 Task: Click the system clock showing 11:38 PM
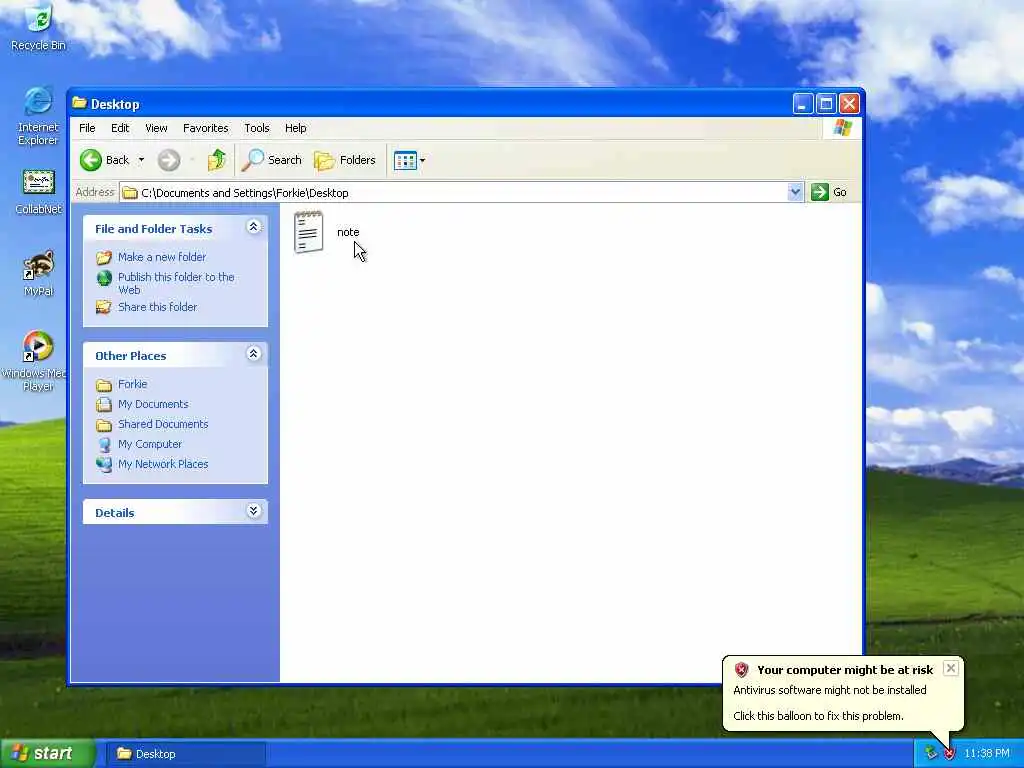pos(987,754)
